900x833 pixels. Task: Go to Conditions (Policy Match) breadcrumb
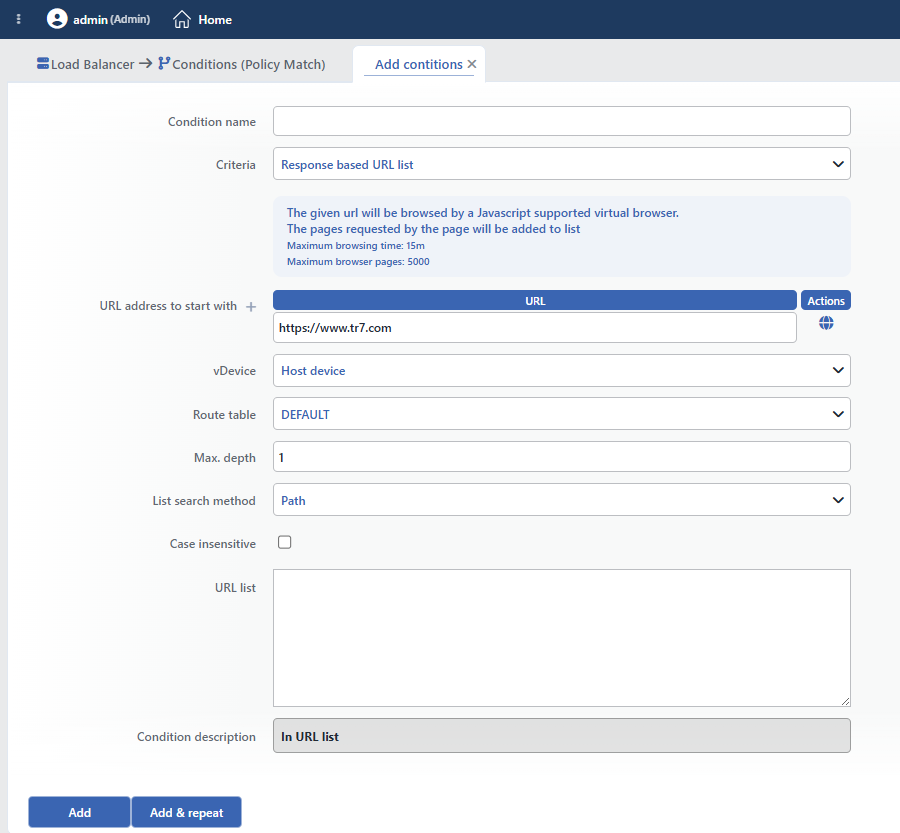click(x=249, y=64)
